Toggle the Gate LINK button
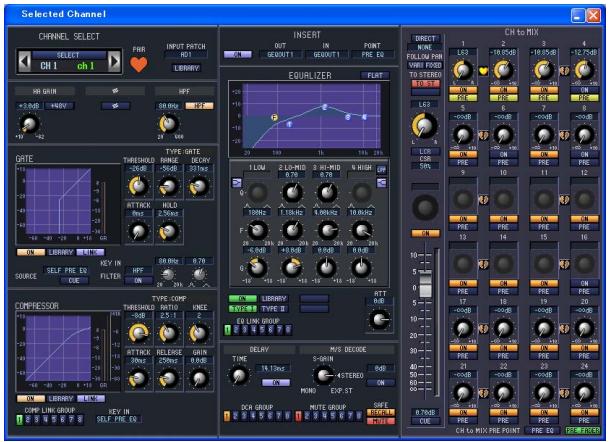This screenshot has width=609, height=442. pos(90,252)
